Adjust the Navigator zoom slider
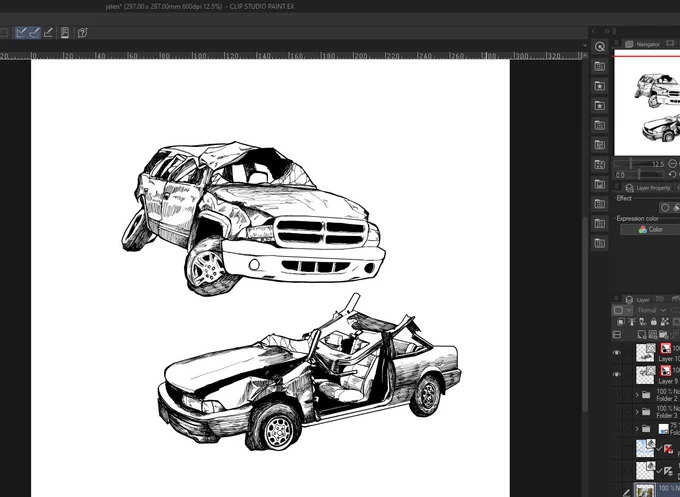680x497 pixels. (639, 163)
